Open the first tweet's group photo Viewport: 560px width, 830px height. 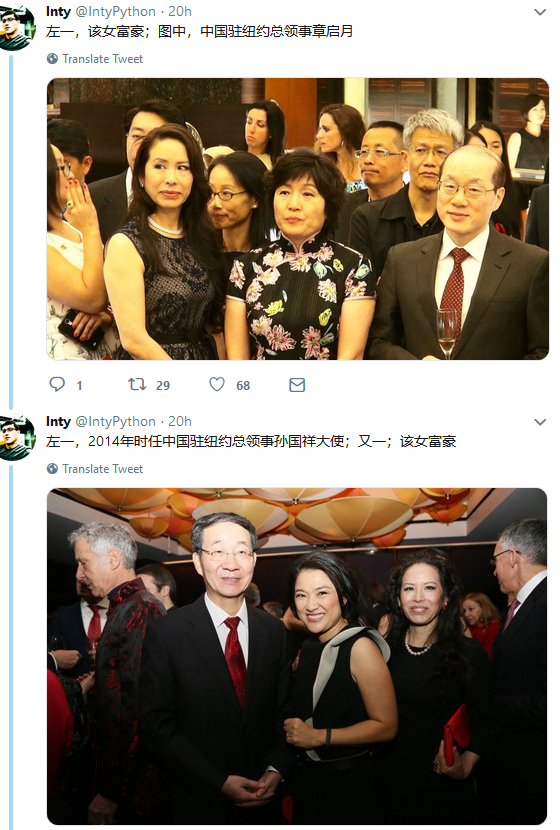coord(297,219)
